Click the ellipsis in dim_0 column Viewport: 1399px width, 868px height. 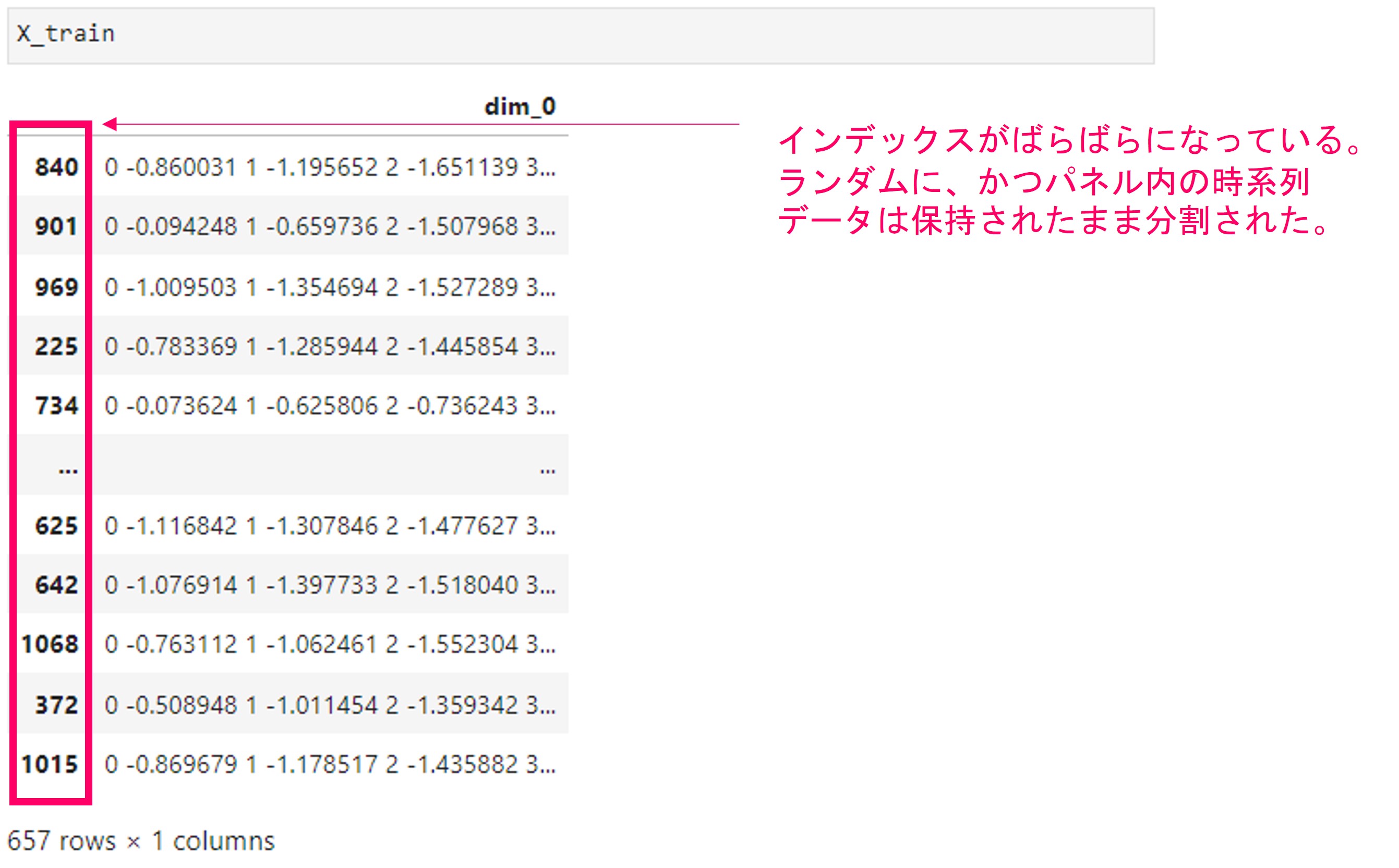(547, 469)
